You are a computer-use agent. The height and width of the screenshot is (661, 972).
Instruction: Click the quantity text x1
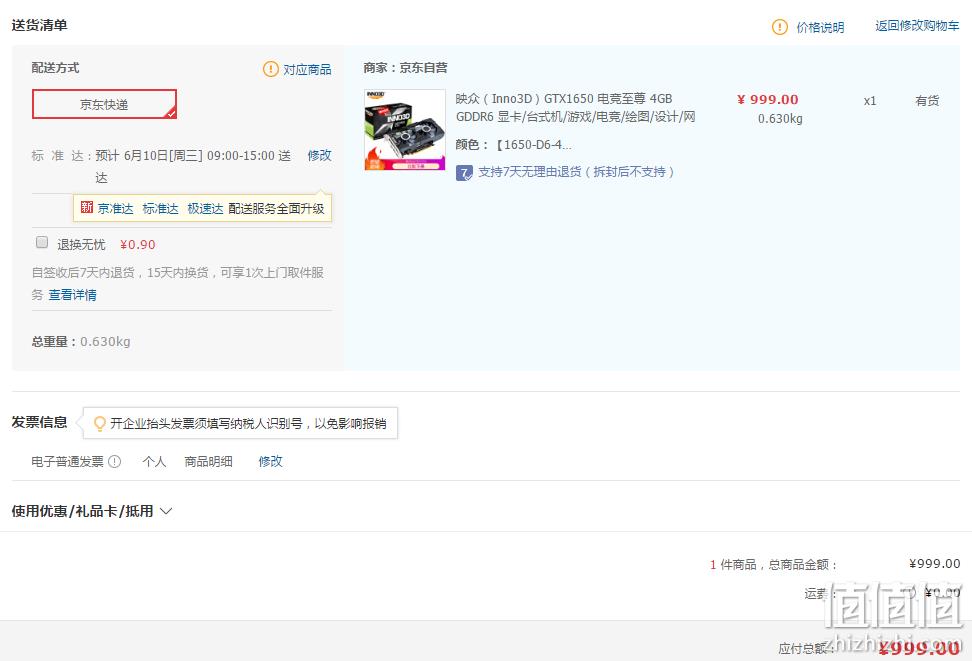(870, 100)
